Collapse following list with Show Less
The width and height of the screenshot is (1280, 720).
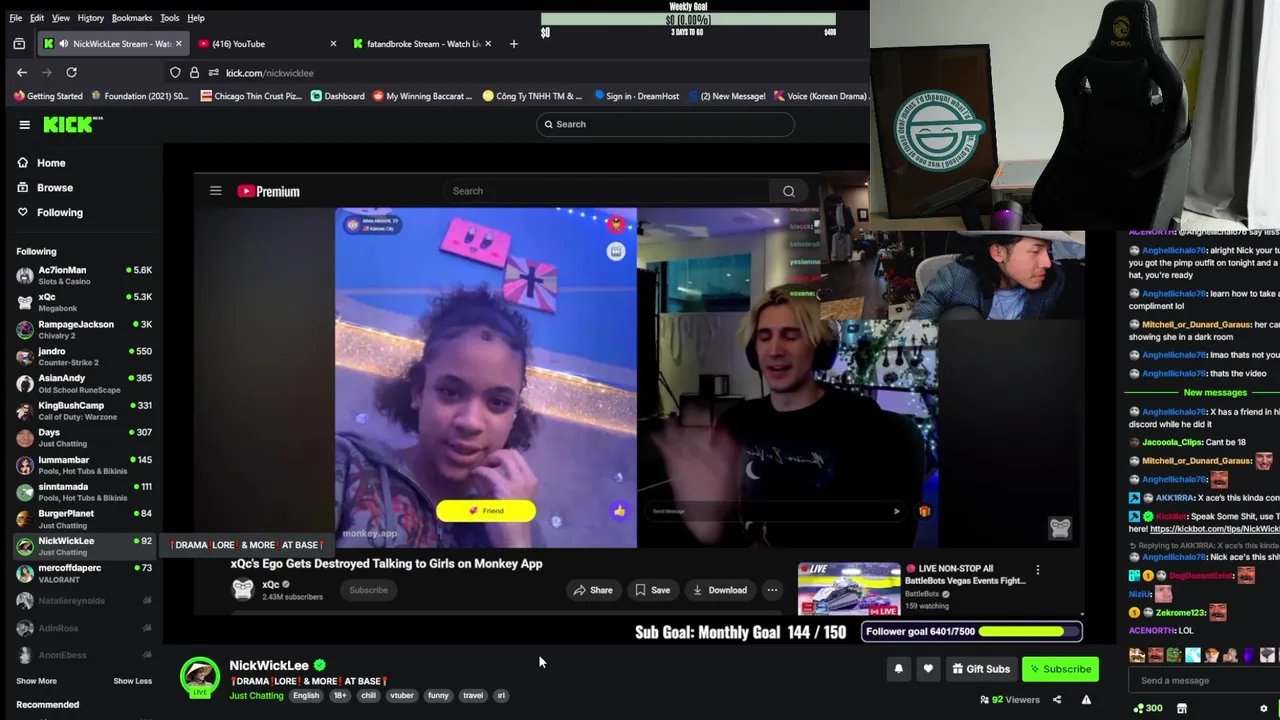coord(132,681)
